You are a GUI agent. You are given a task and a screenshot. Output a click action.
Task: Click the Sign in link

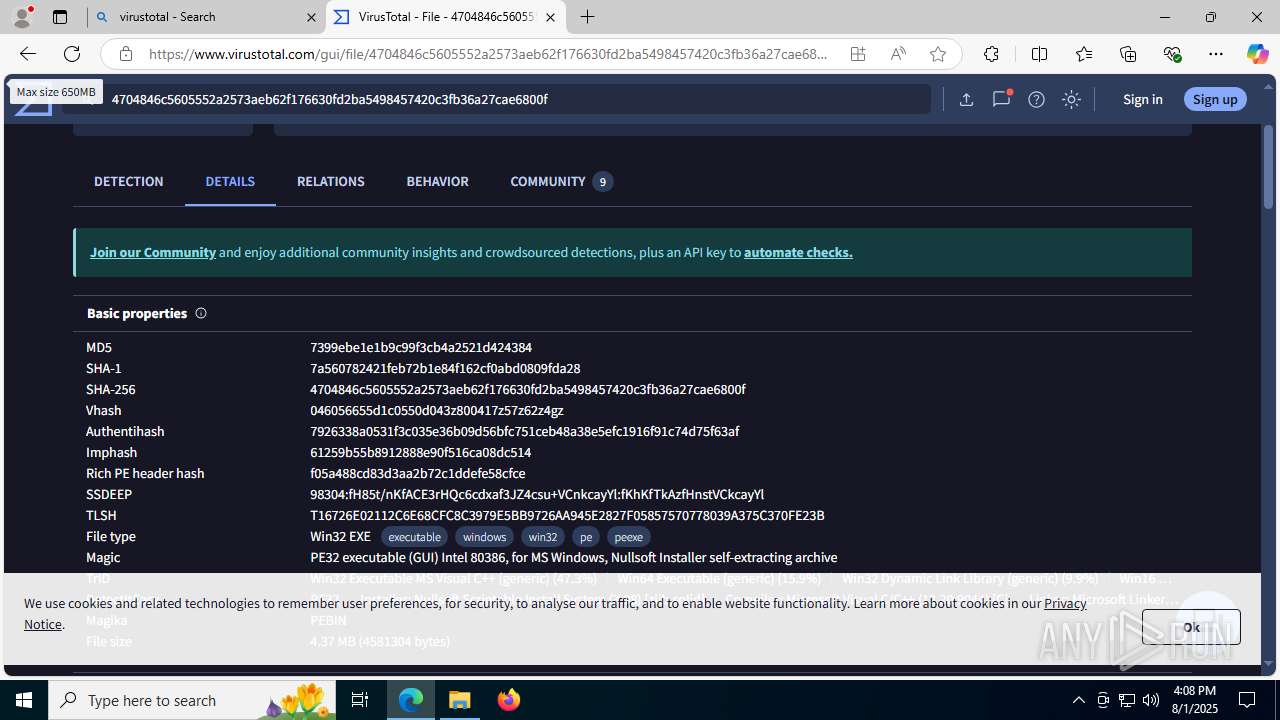point(1142,99)
